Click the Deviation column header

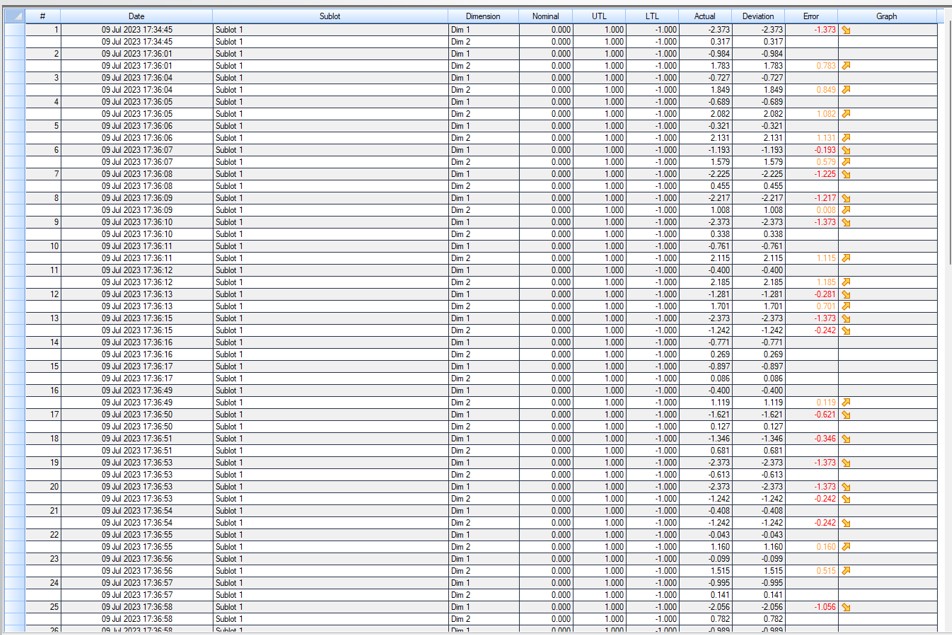point(758,16)
